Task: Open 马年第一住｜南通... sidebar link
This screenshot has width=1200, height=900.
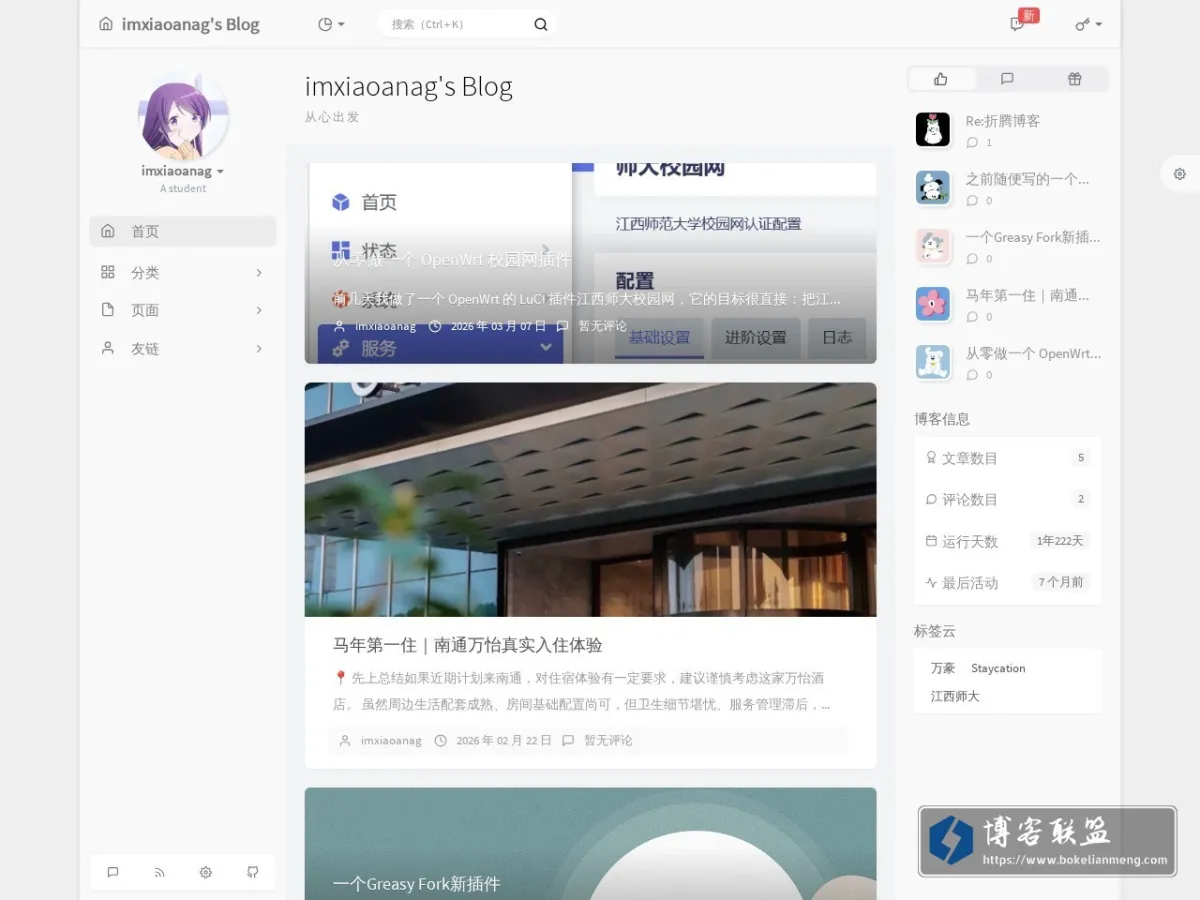Action: [1027, 295]
